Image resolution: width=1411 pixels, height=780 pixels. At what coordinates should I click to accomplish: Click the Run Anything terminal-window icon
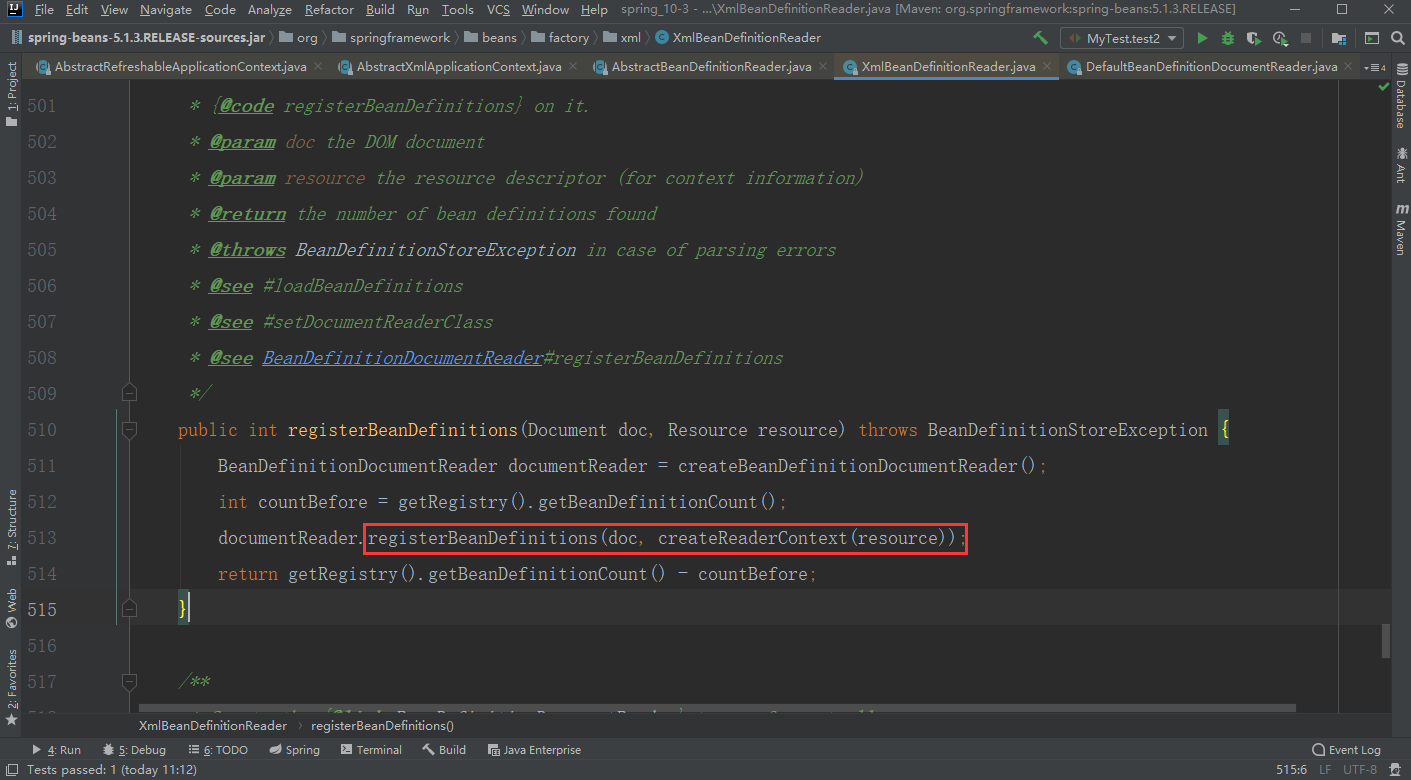pyautogui.click(x=1372, y=38)
